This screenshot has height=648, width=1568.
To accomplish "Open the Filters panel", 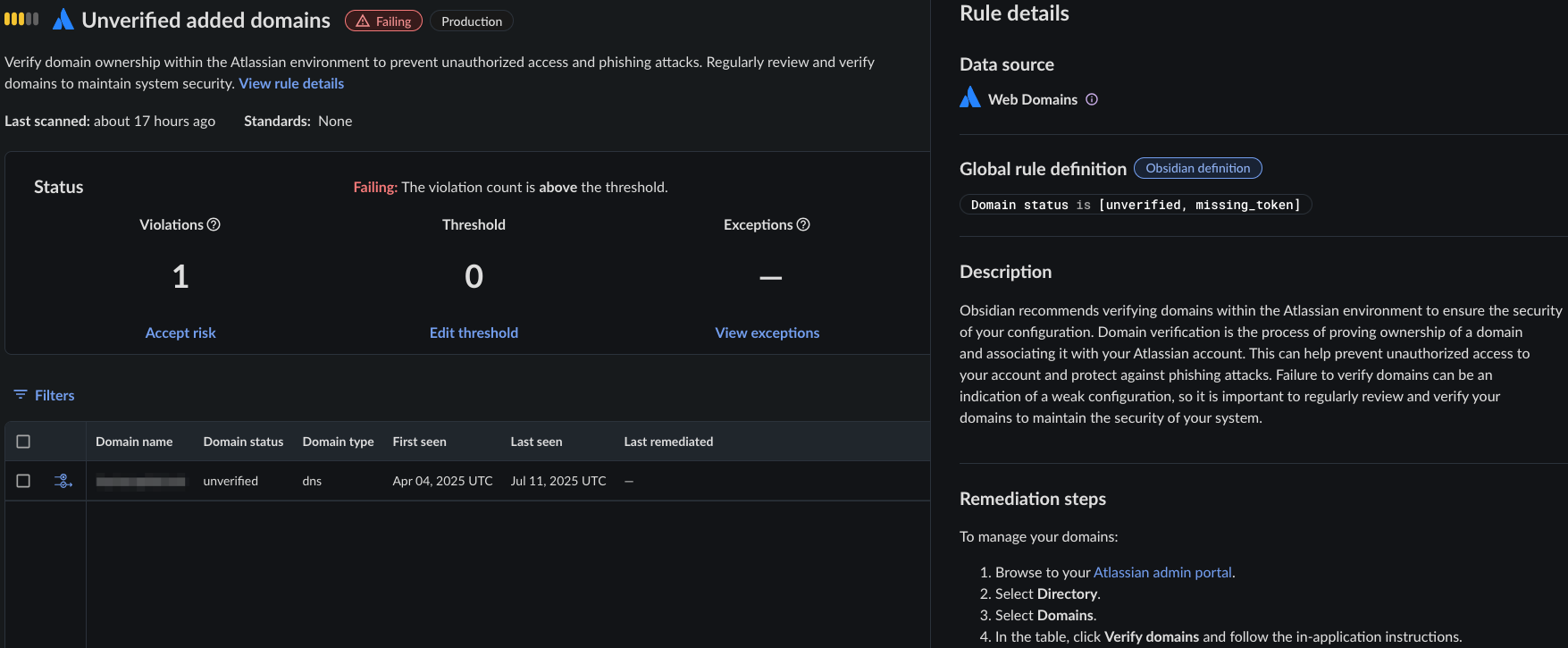I will click(x=44, y=395).
